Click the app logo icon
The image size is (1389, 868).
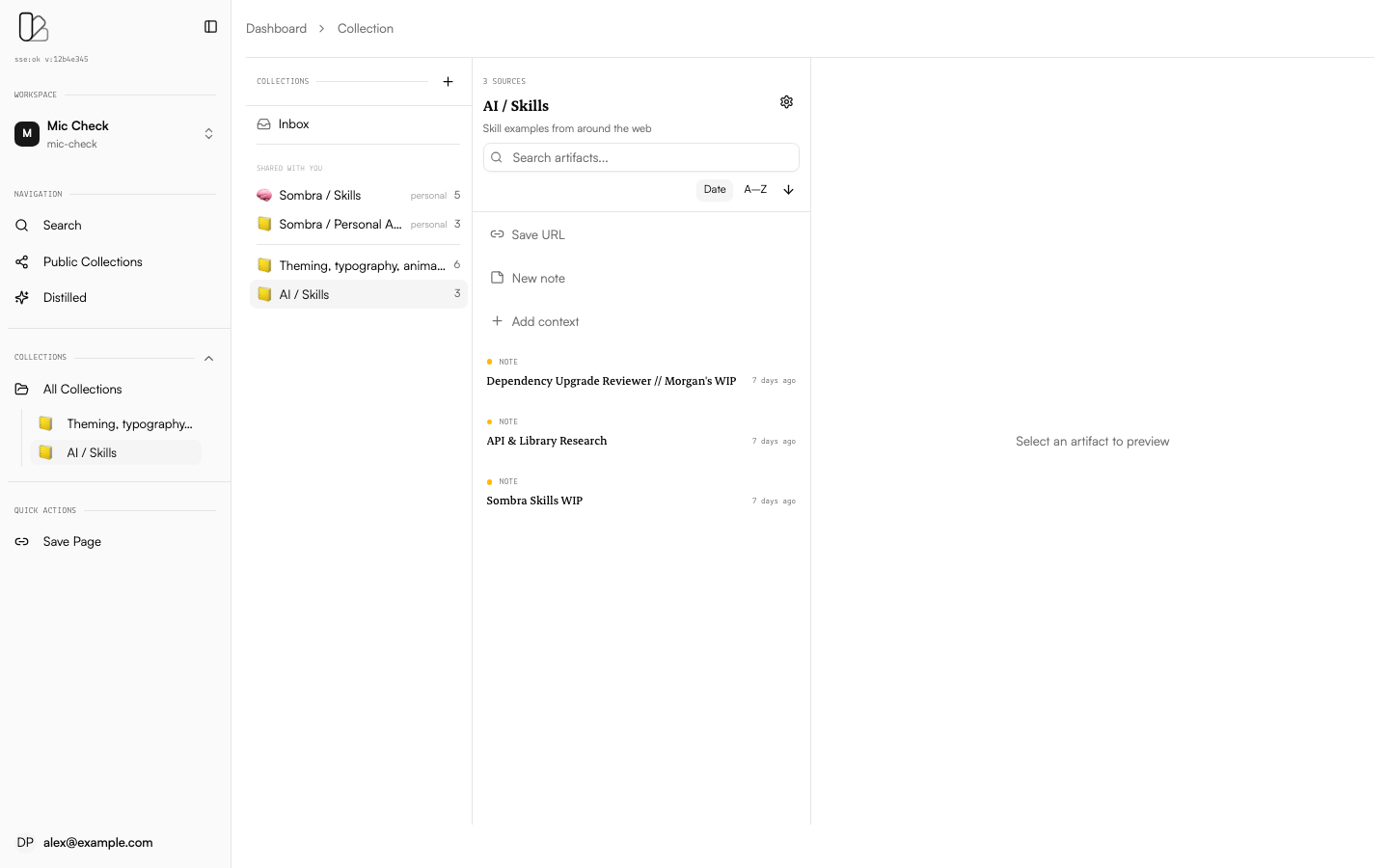click(x=33, y=27)
